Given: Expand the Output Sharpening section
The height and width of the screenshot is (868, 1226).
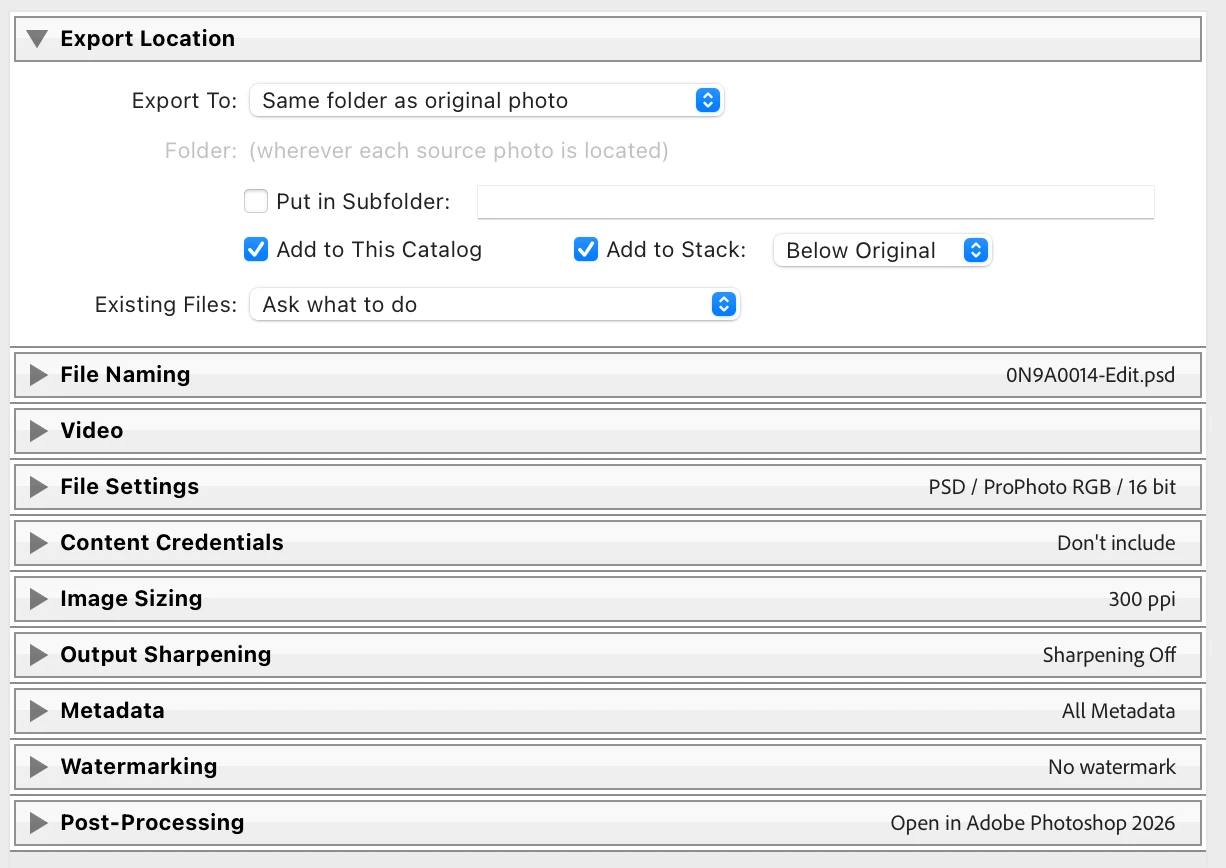Looking at the screenshot, I should click(x=39, y=655).
